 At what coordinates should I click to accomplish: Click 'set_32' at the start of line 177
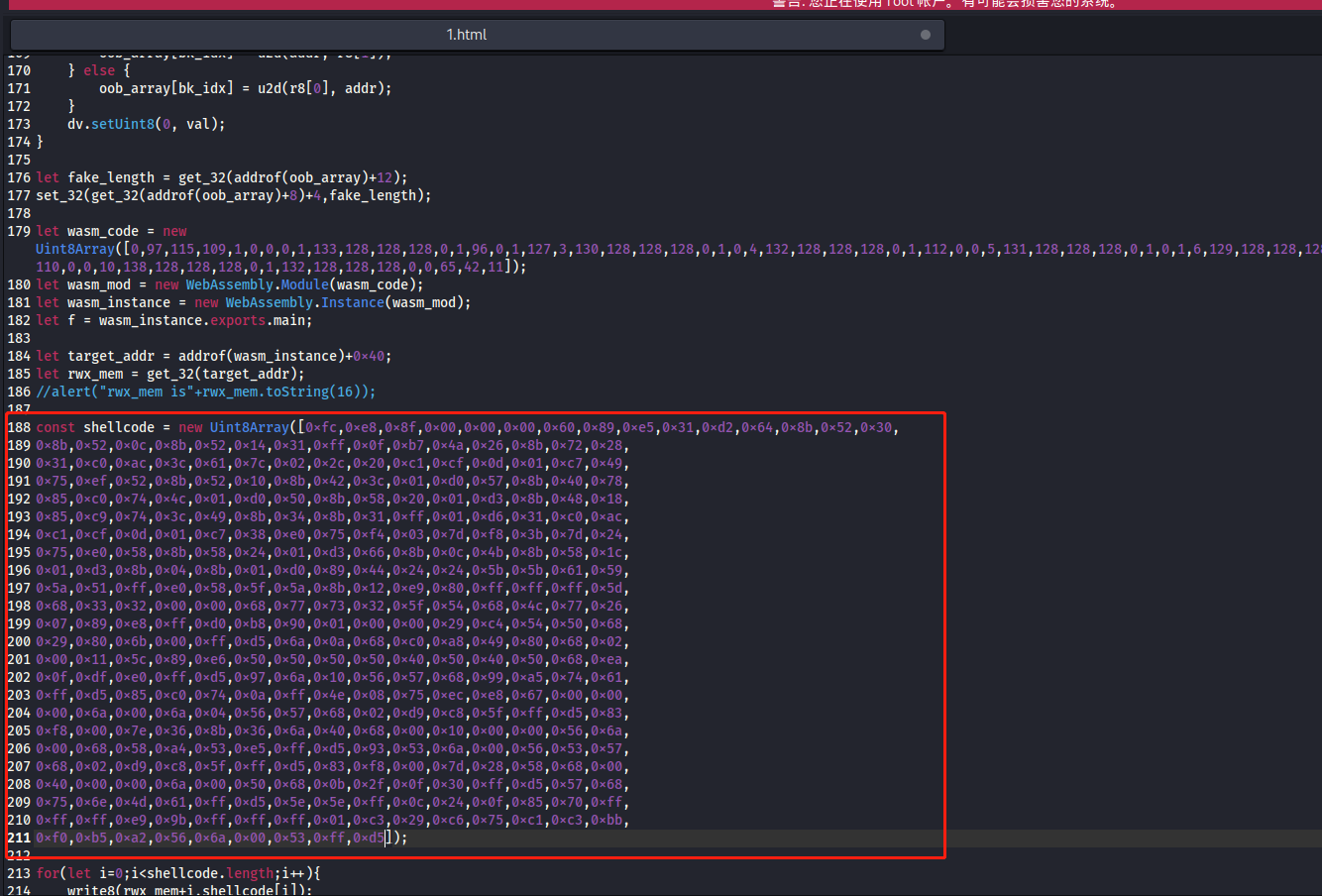coord(59,195)
